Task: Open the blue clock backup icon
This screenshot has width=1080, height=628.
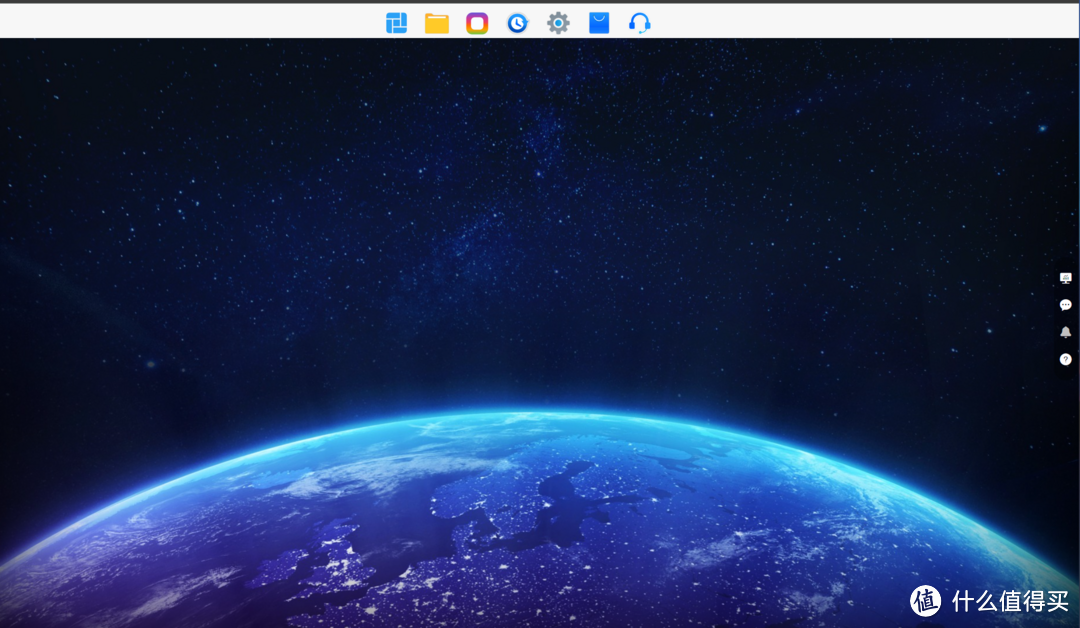Action: point(517,23)
